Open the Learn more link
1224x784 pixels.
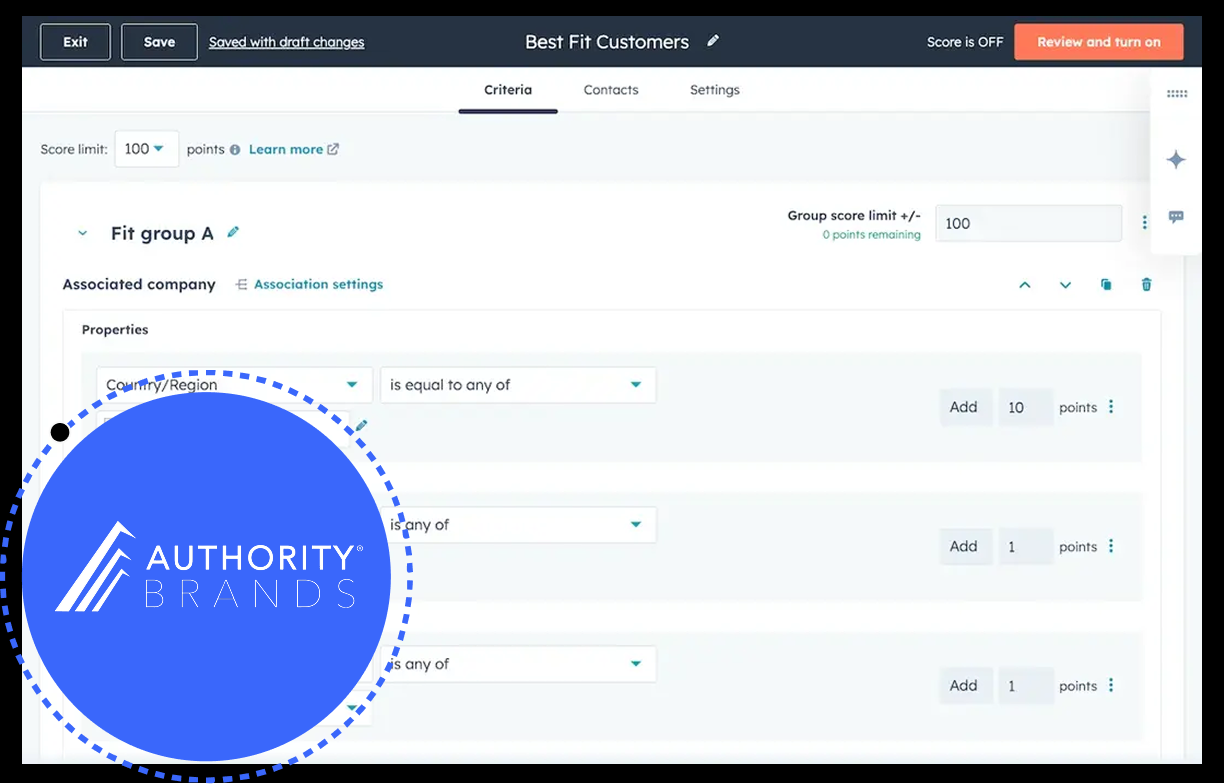coord(293,149)
